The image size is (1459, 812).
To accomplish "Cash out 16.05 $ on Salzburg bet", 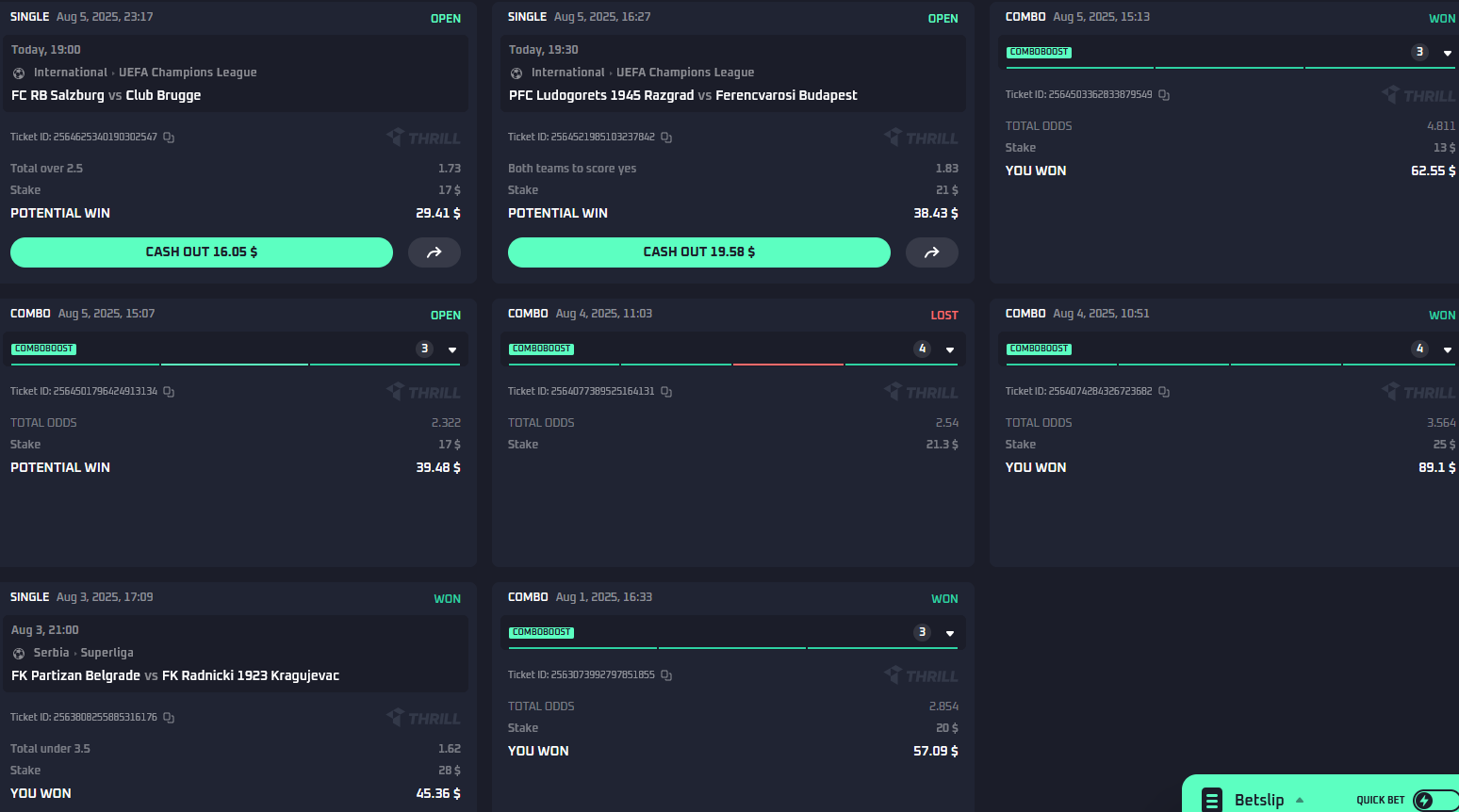I will [202, 252].
